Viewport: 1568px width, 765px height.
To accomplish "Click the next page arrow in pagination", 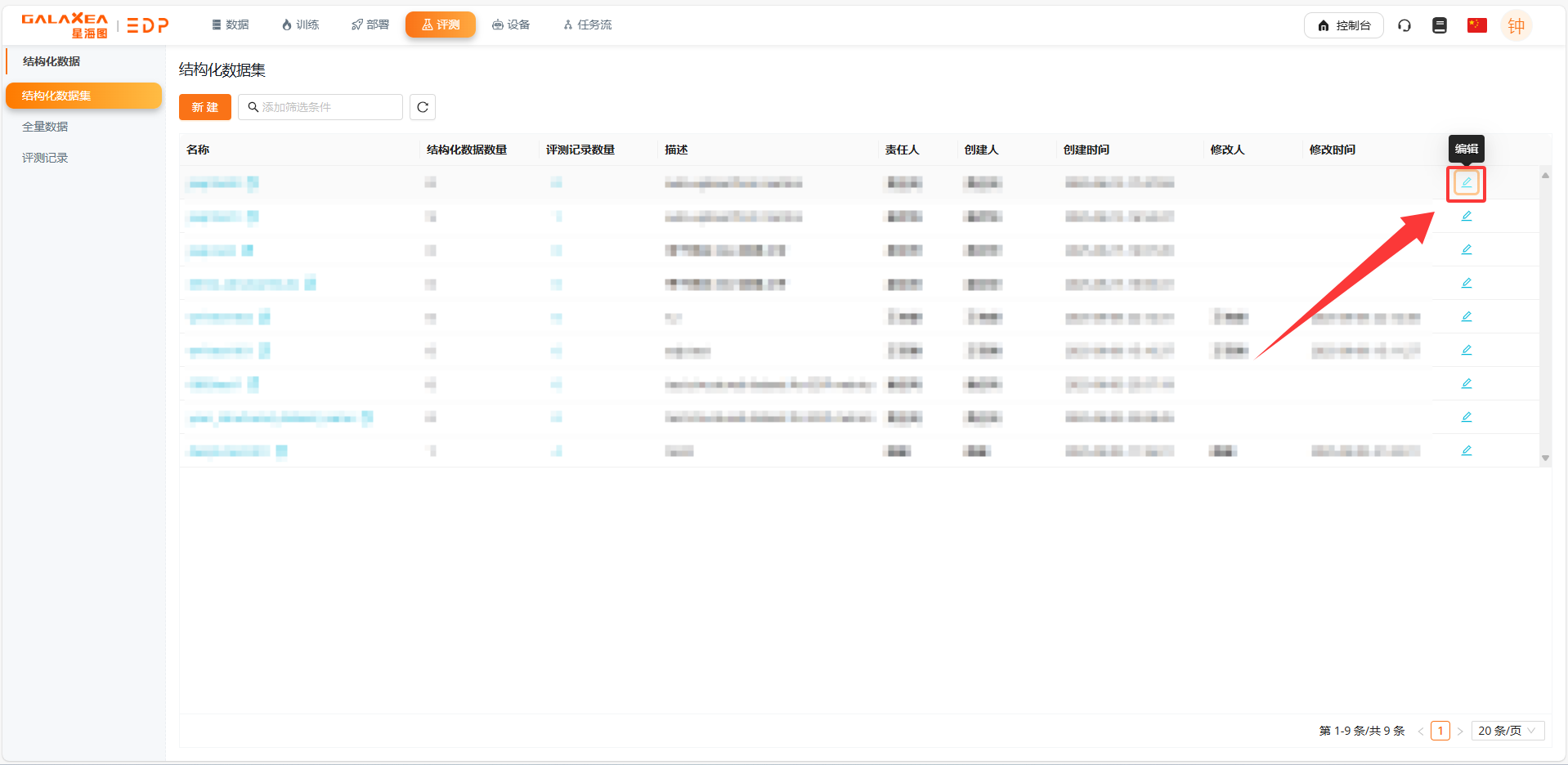I will coord(1460,731).
